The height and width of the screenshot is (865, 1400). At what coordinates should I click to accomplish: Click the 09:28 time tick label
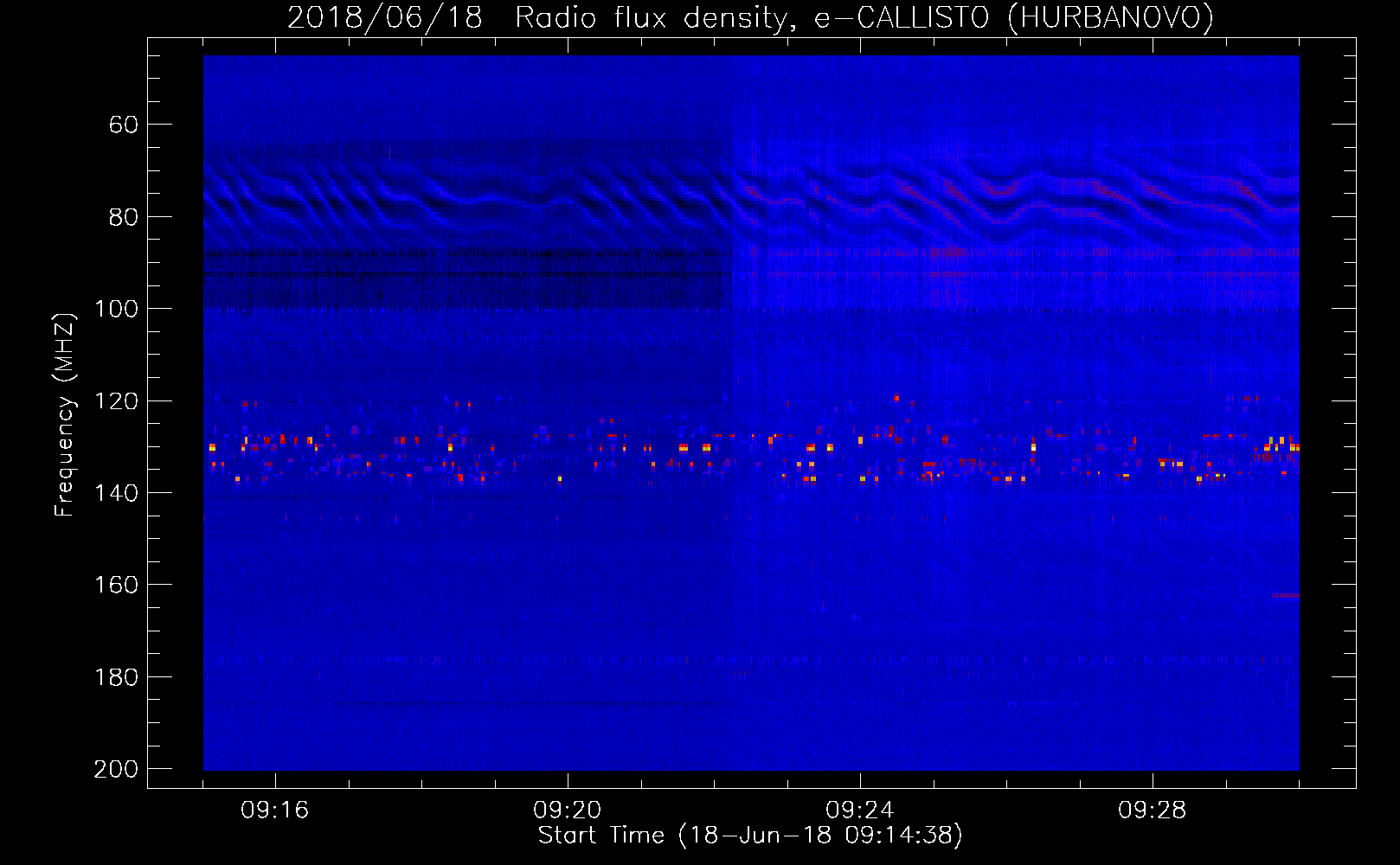(x=1153, y=811)
